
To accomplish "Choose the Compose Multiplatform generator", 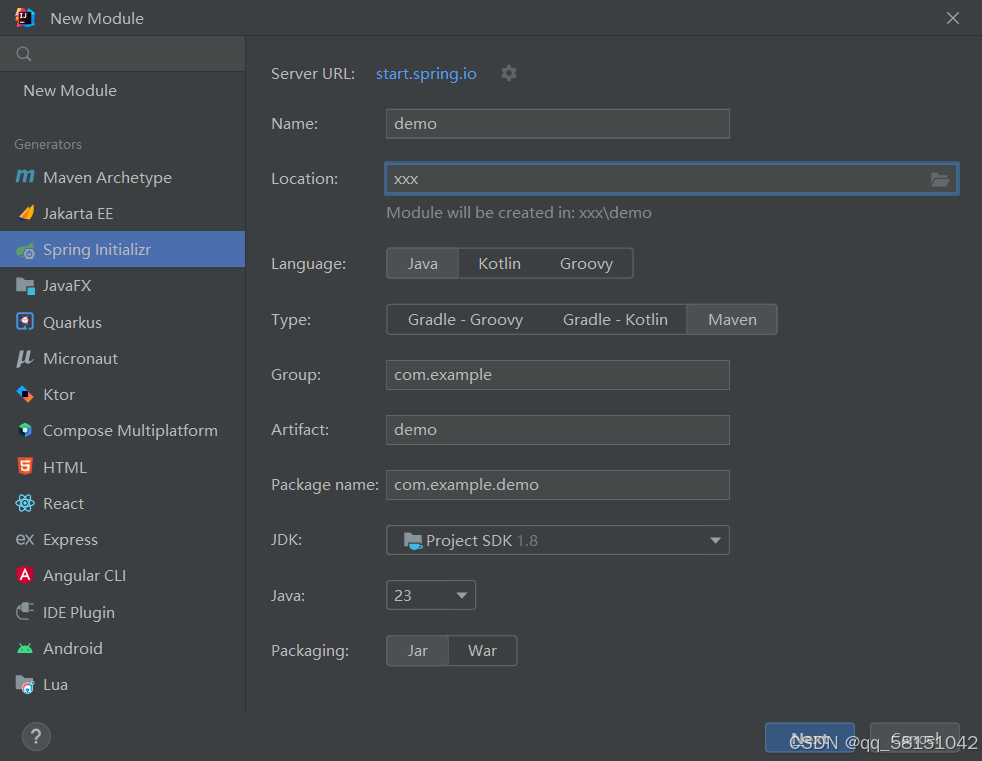I will [x=130, y=430].
